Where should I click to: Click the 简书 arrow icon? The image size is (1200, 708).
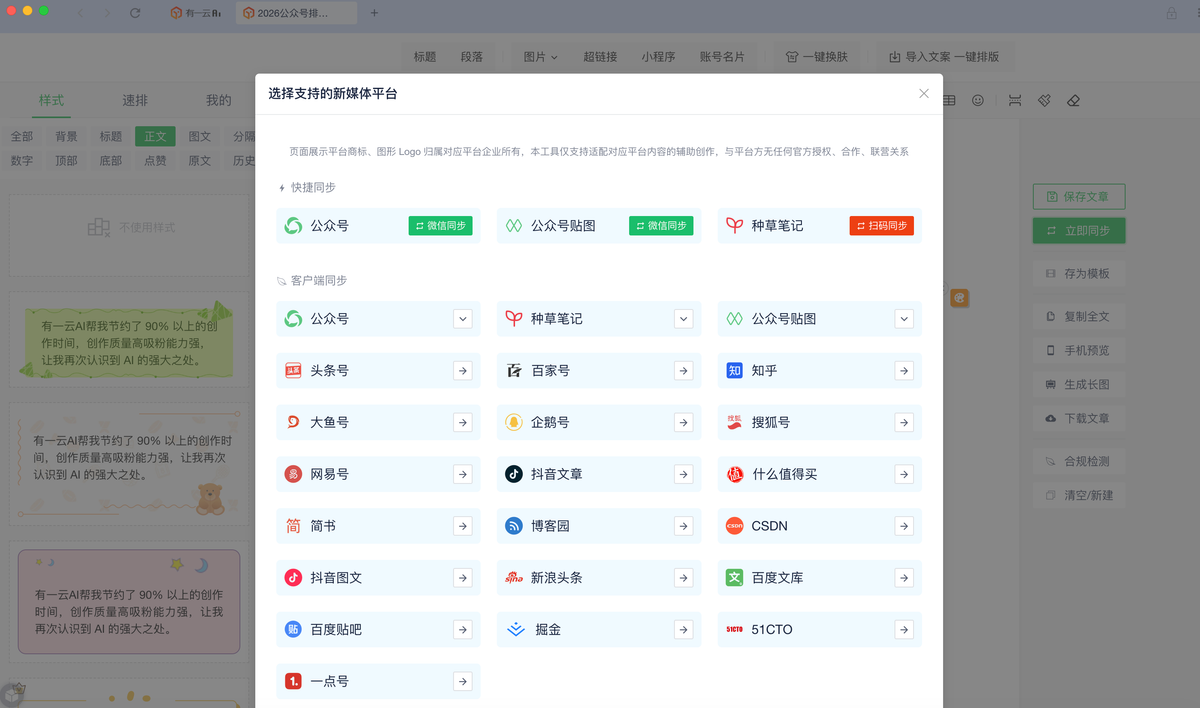point(463,525)
